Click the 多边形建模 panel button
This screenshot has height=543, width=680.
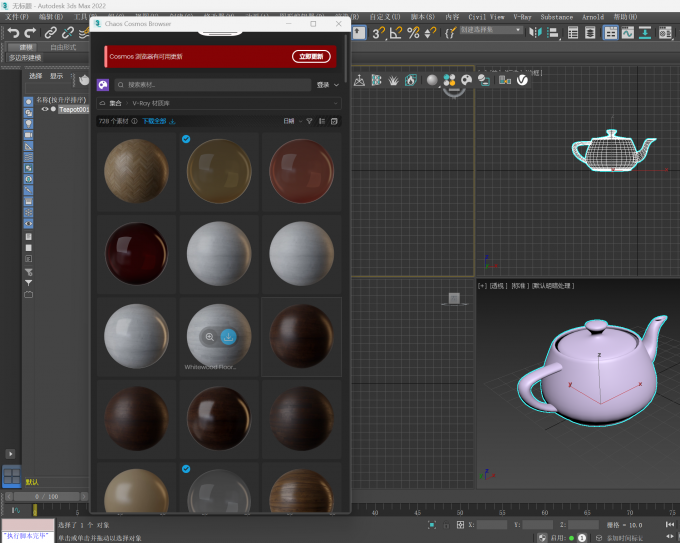(25, 58)
